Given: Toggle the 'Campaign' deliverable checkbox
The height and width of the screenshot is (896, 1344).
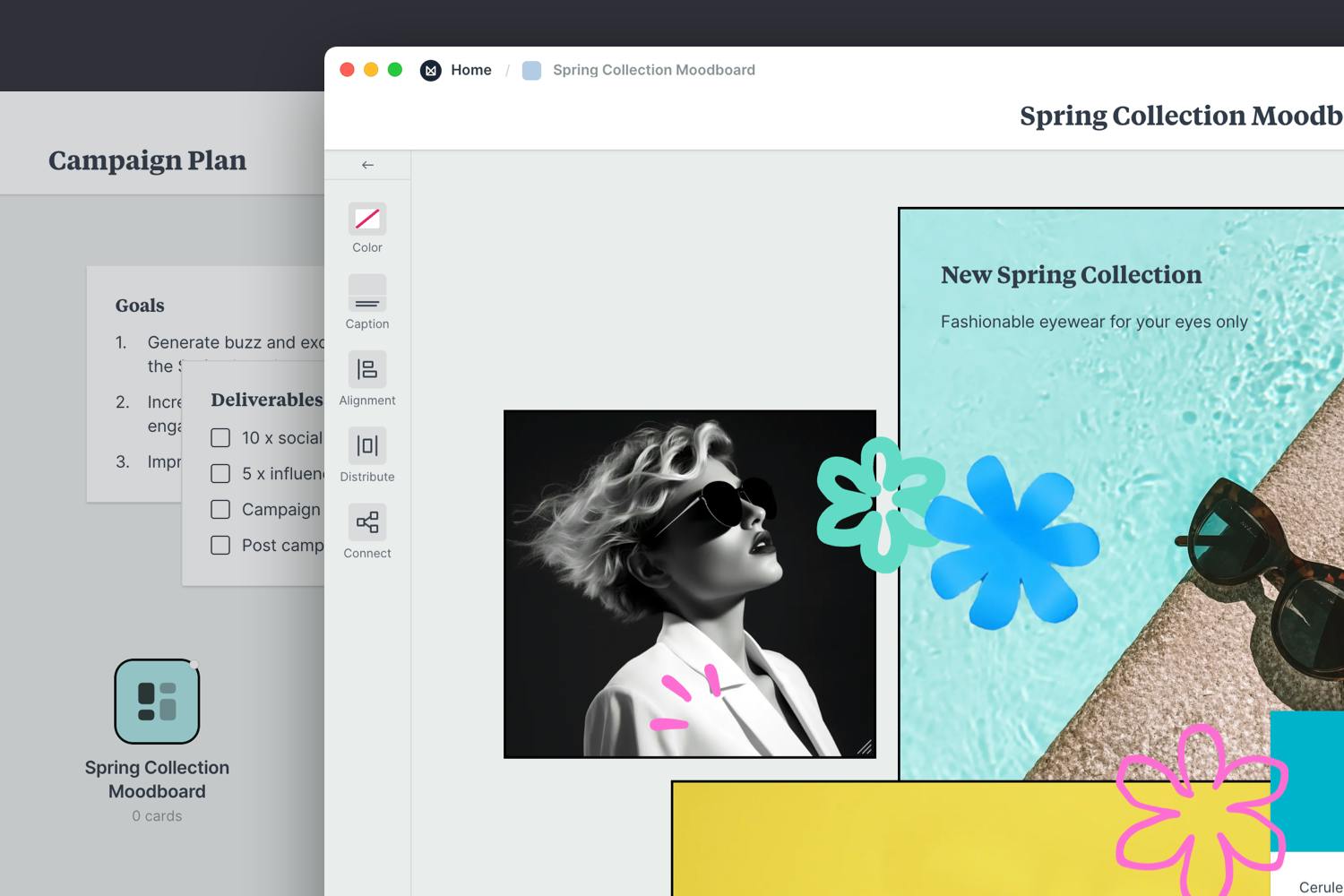Looking at the screenshot, I should coord(220,510).
